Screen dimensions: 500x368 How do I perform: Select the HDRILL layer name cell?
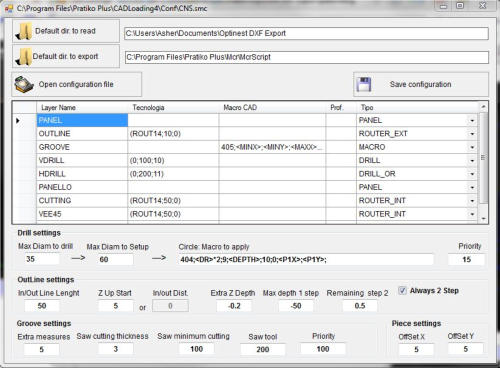(x=82, y=174)
